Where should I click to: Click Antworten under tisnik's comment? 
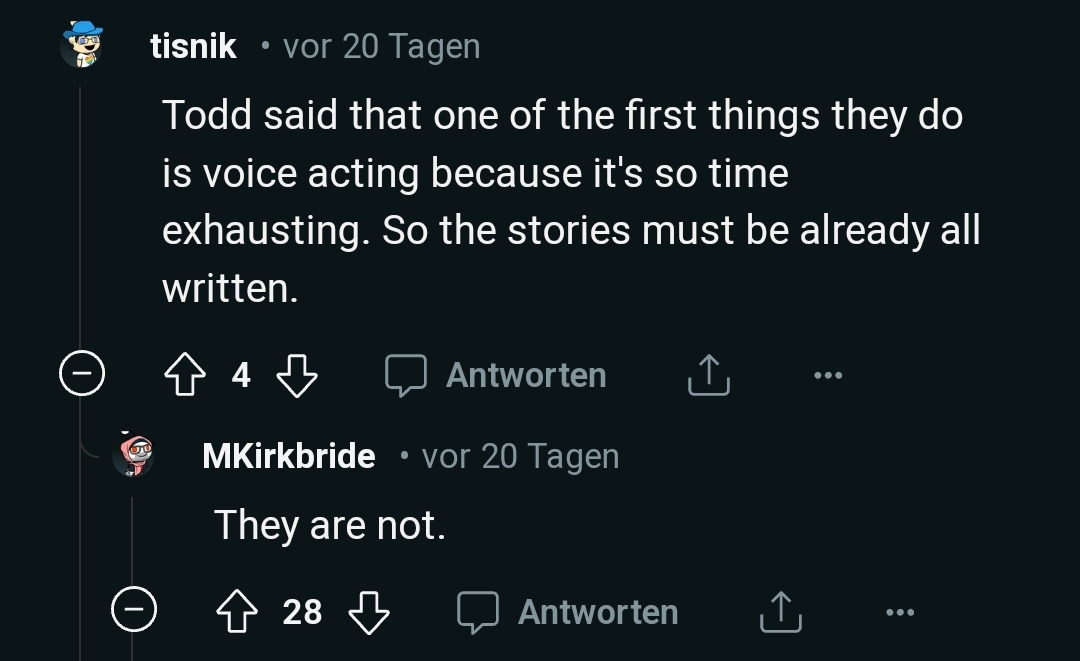[x=498, y=376]
